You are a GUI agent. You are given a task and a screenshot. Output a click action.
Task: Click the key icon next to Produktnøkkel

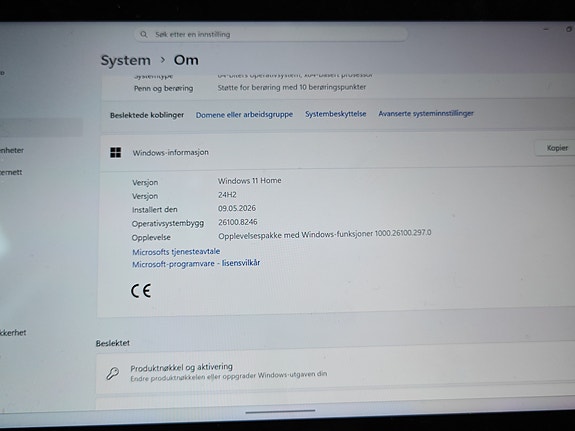point(113,373)
